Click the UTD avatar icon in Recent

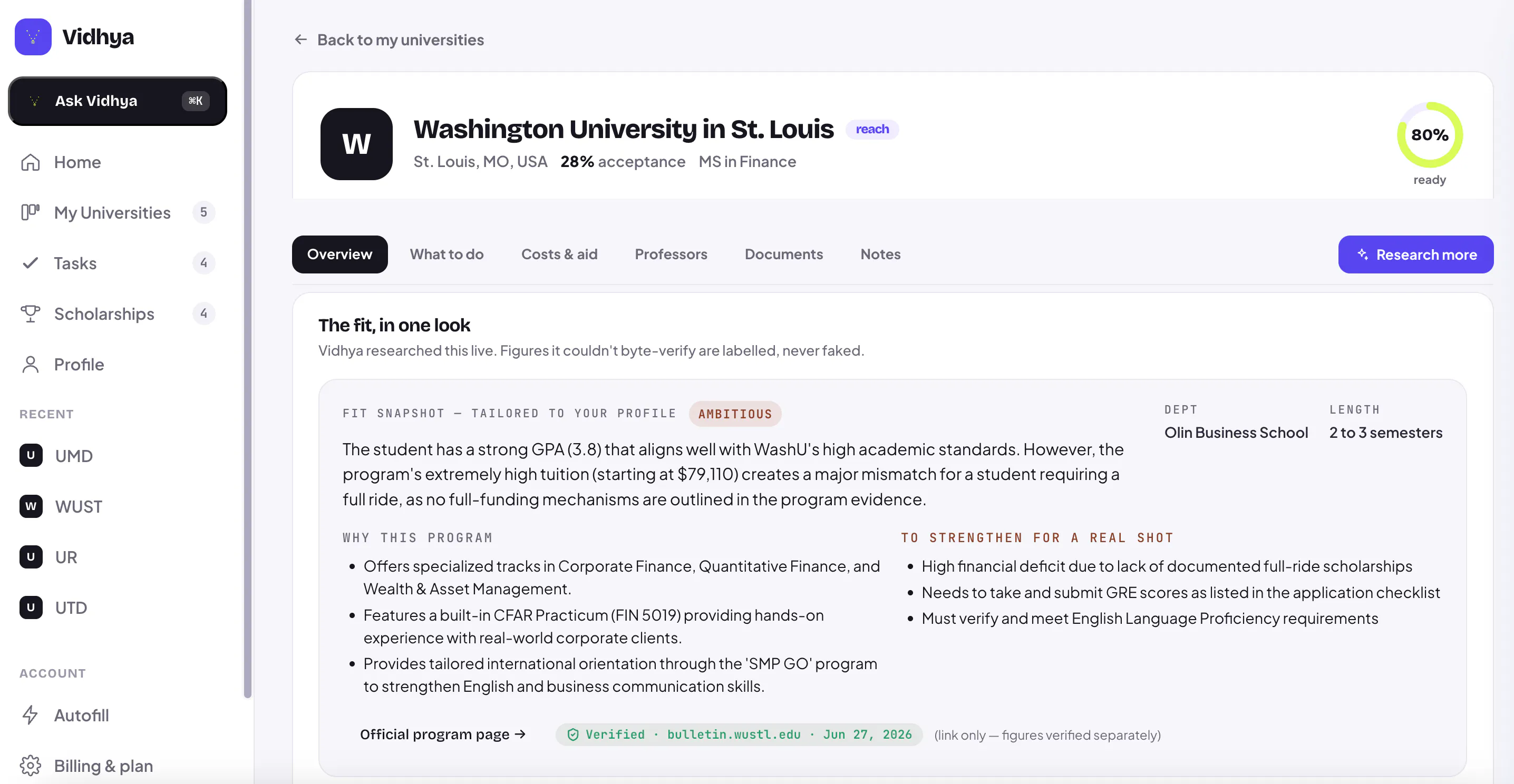[x=31, y=607]
